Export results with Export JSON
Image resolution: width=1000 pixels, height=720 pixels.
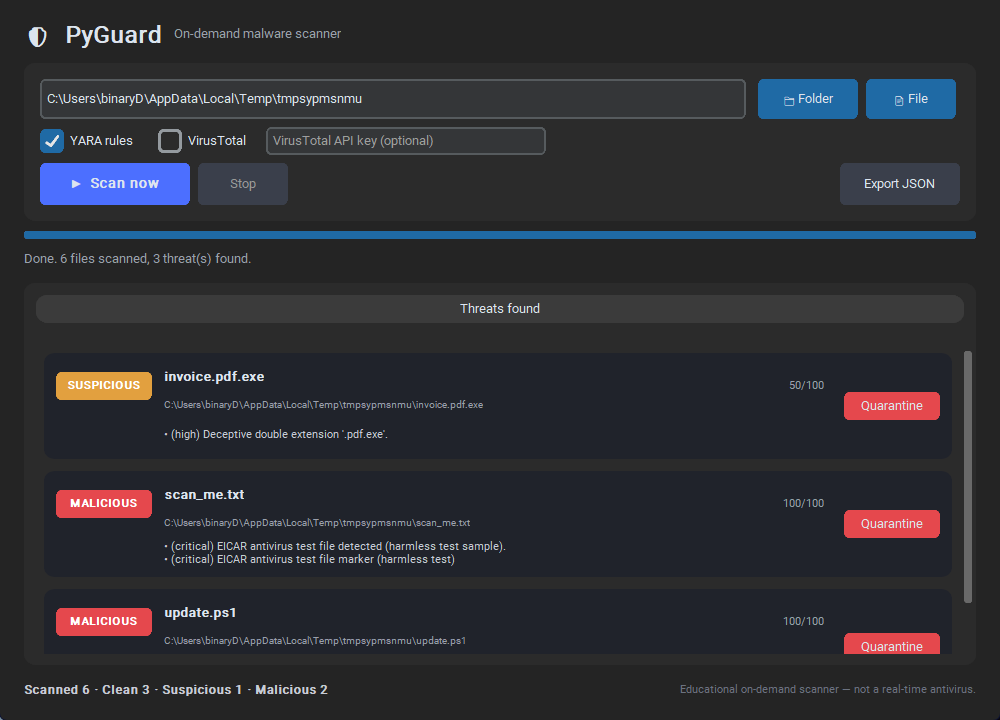[x=899, y=184]
